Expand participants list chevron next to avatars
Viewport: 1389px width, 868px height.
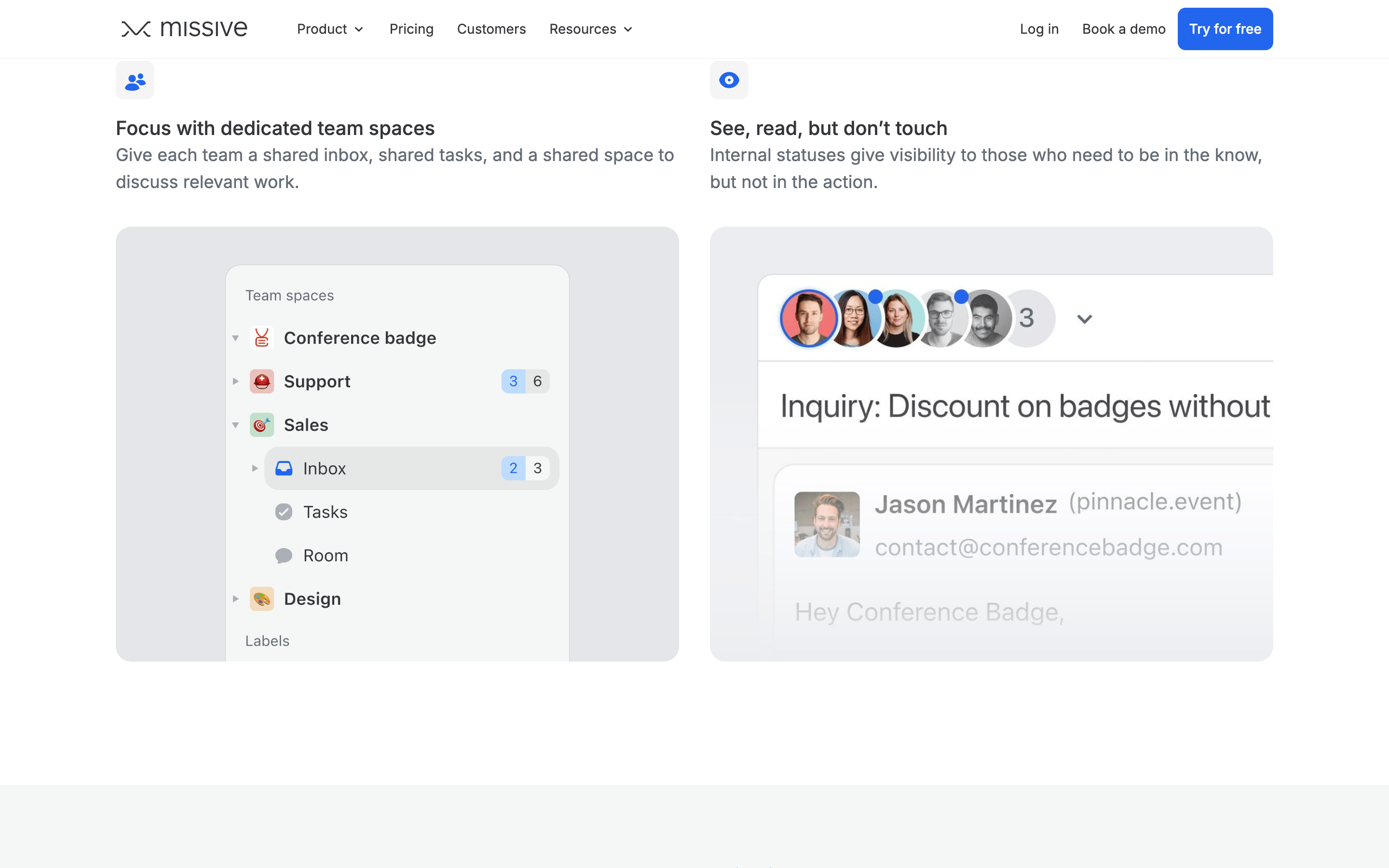[x=1084, y=319]
